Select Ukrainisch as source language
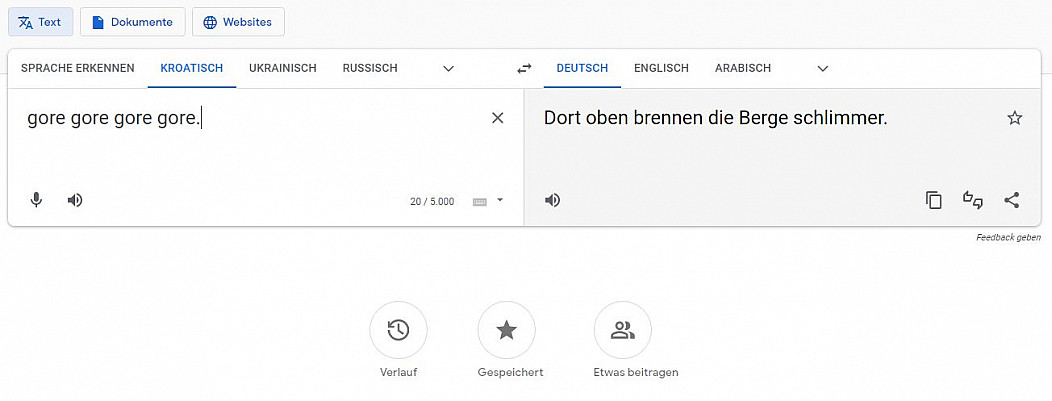 [283, 69]
